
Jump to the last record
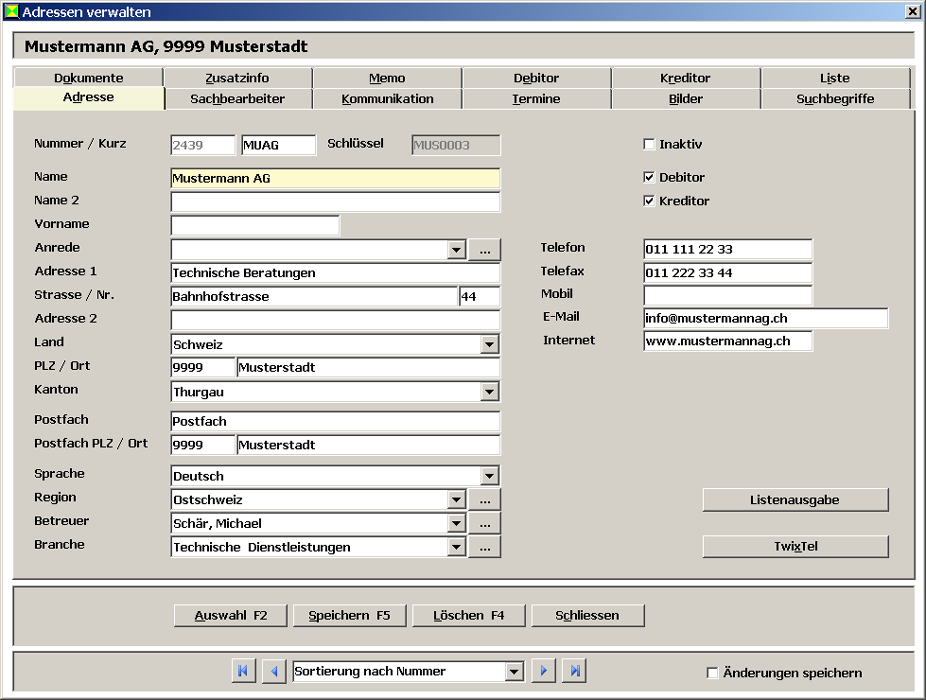pos(574,672)
